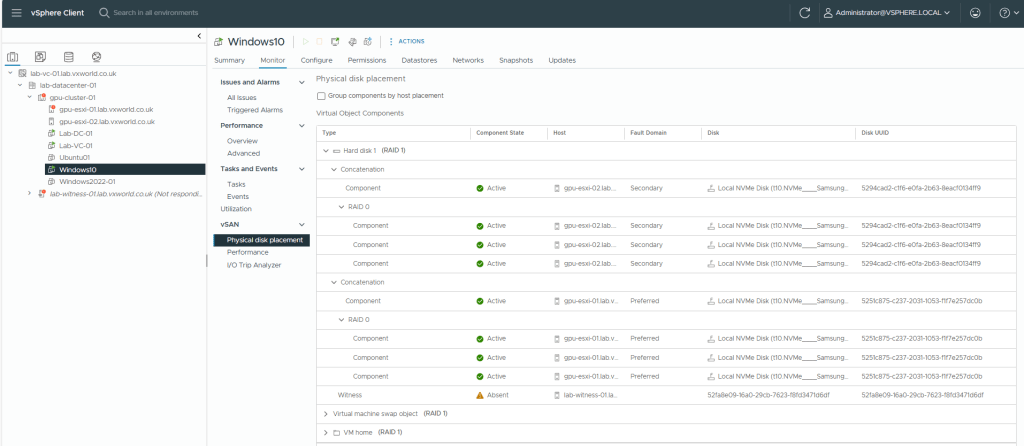Open I/O Trip Analyzer under vSAN

[x=254, y=265]
